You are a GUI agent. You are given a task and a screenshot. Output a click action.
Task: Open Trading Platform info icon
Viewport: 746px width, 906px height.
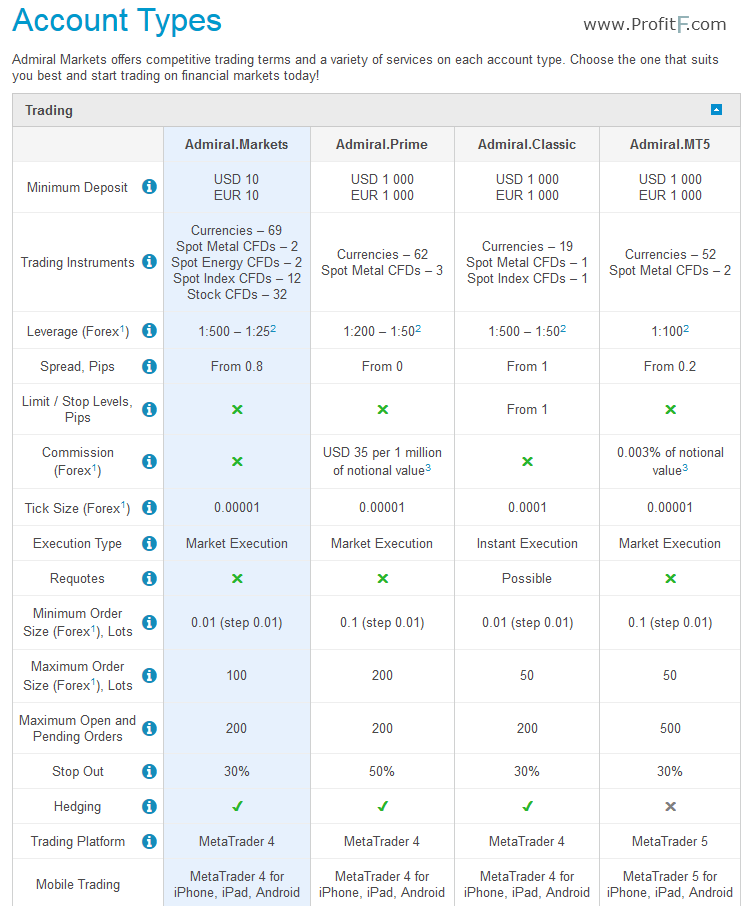tap(149, 841)
